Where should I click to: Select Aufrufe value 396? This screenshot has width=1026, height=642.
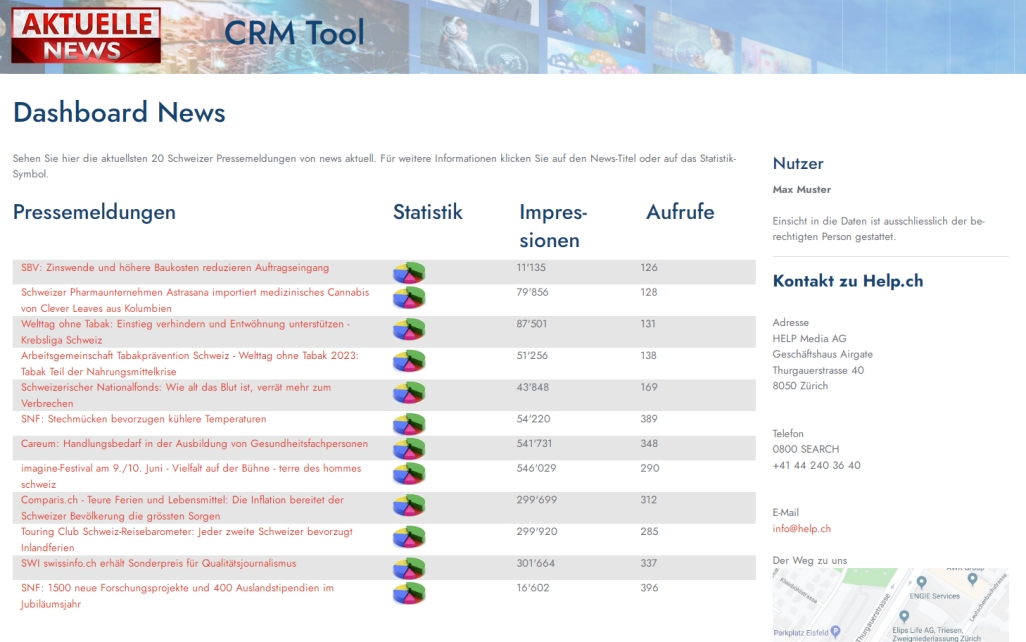649,588
